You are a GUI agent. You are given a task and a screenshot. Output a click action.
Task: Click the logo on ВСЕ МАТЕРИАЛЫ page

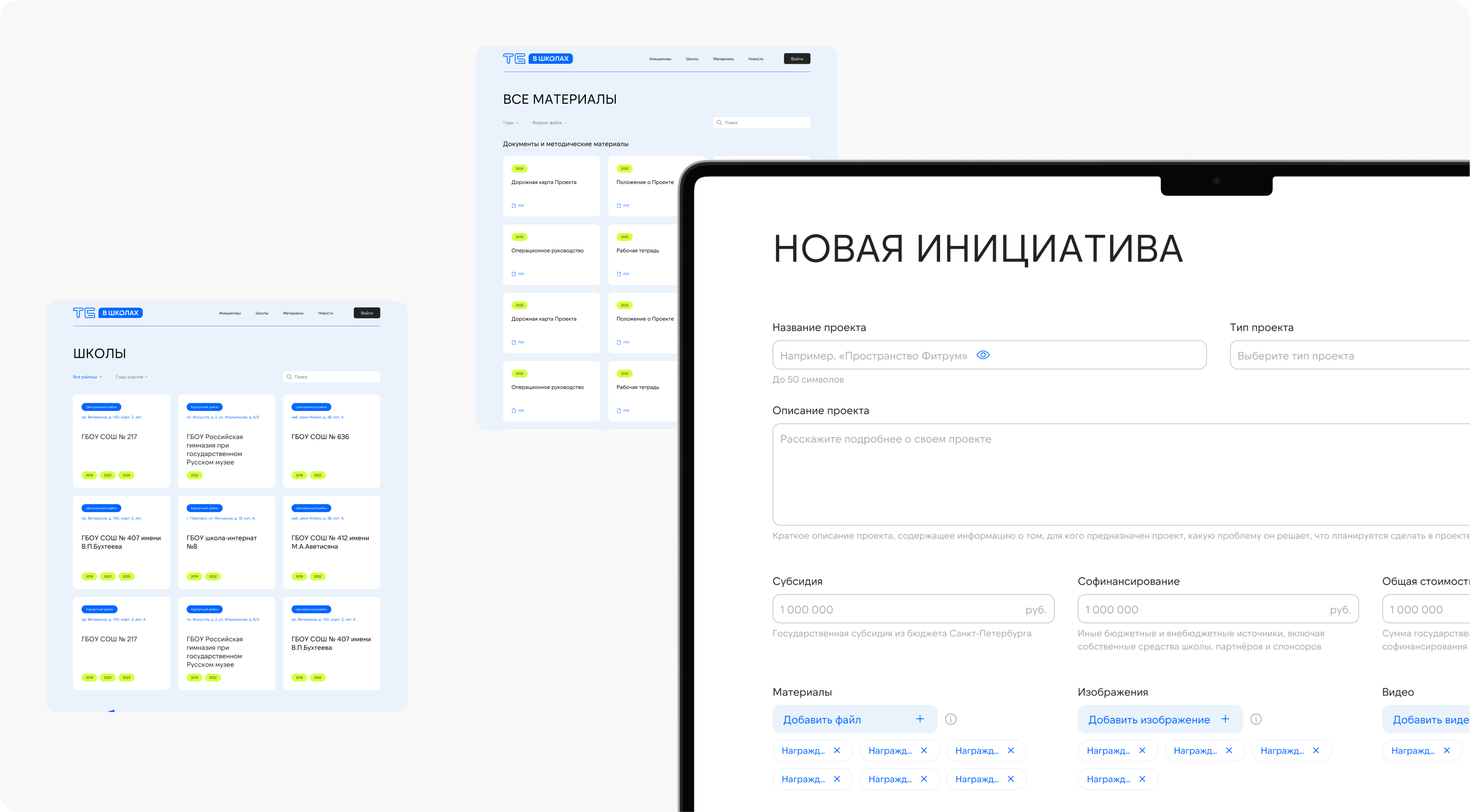click(x=538, y=59)
